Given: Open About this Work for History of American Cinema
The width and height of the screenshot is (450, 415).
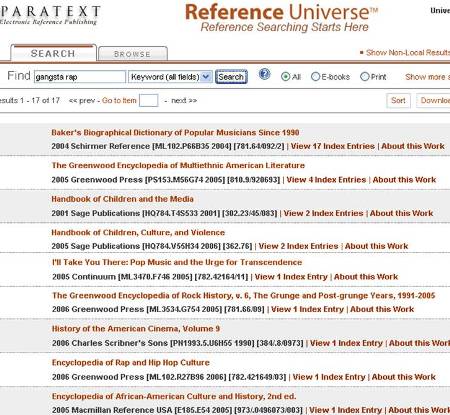Looking at the screenshot, I should click(419, 343).
